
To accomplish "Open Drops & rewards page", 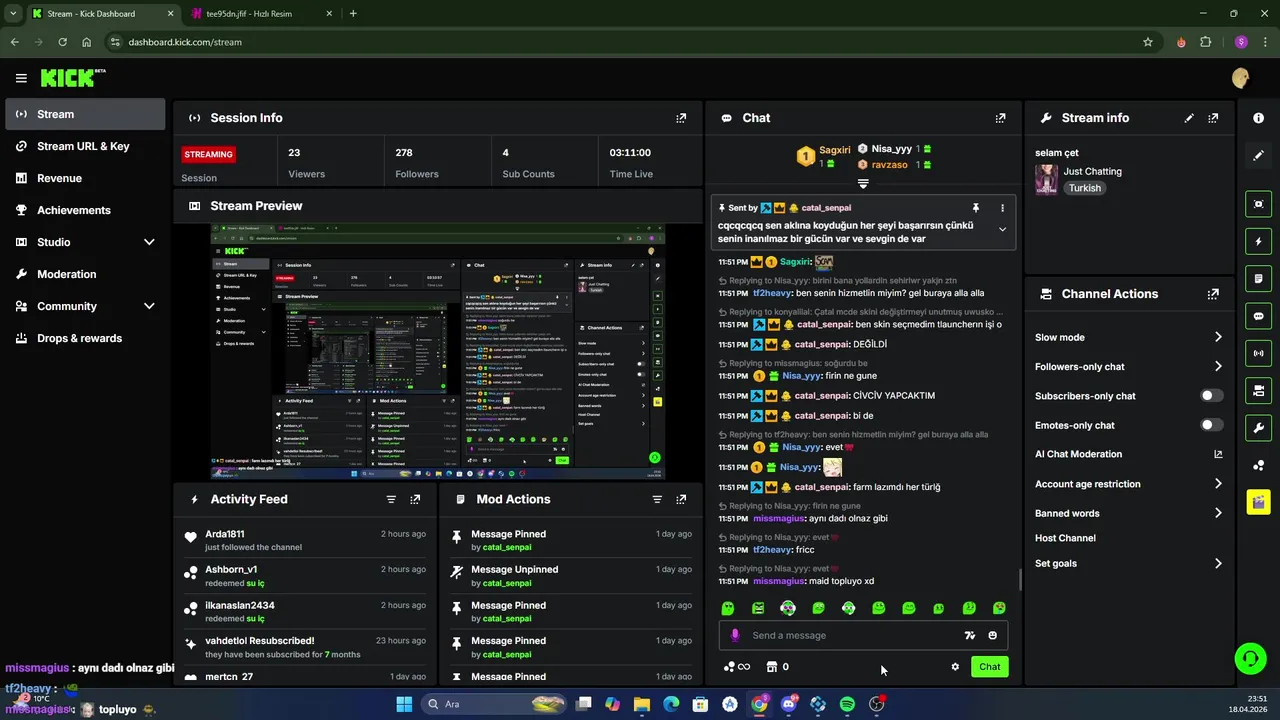I will coord(85,338).
